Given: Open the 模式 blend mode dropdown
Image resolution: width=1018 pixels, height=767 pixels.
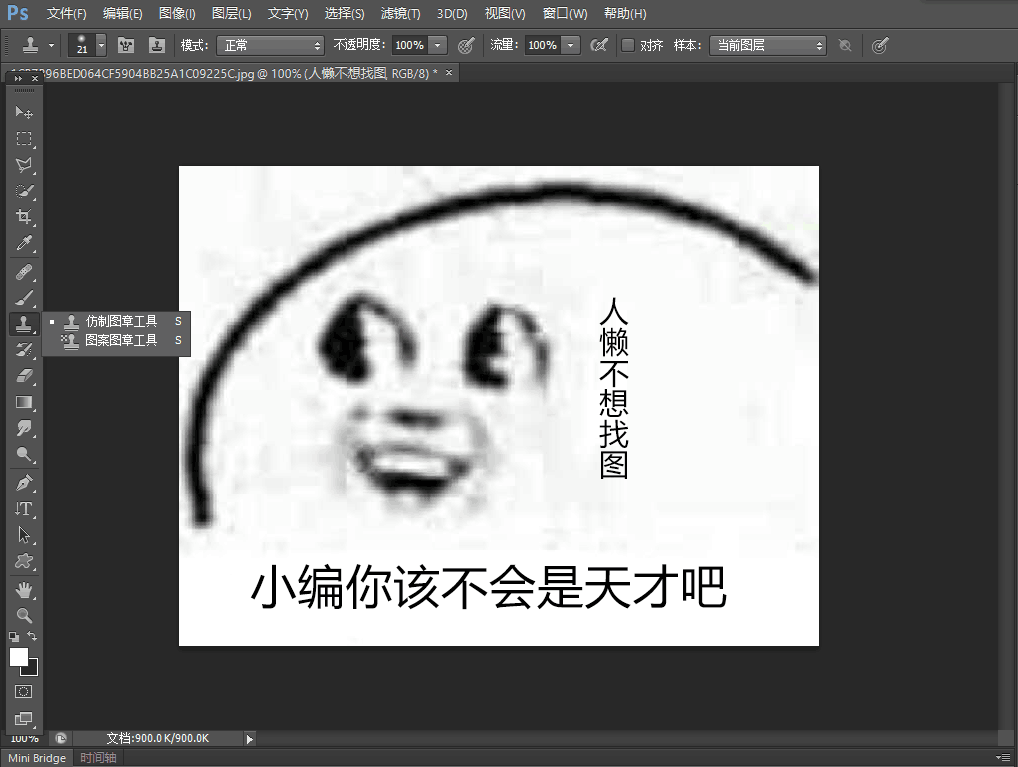Looking at the screenshot, I should click(x=270, y=45).
